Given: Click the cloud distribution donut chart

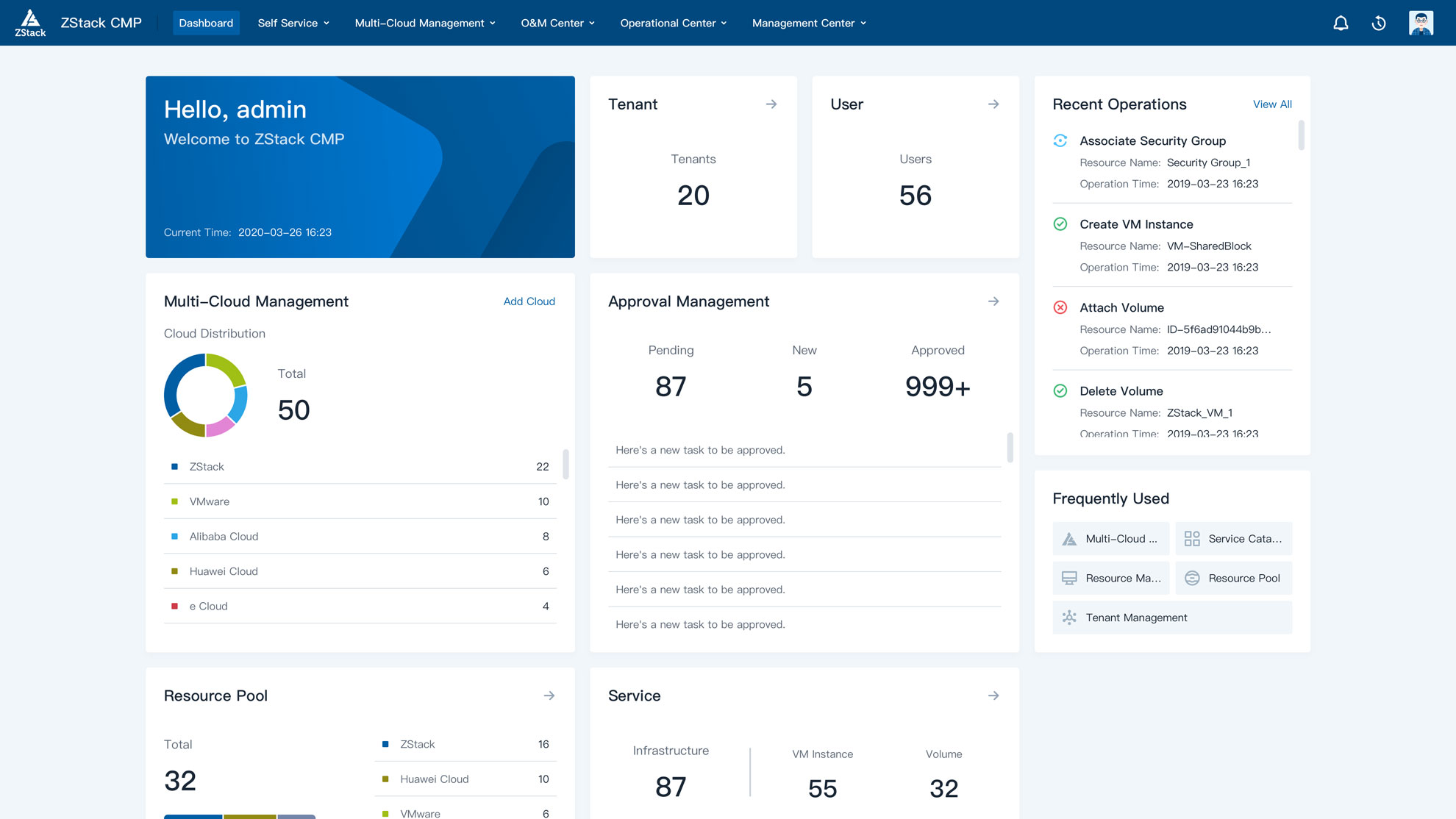Looking at the screenshot, I should coord(205,396).
